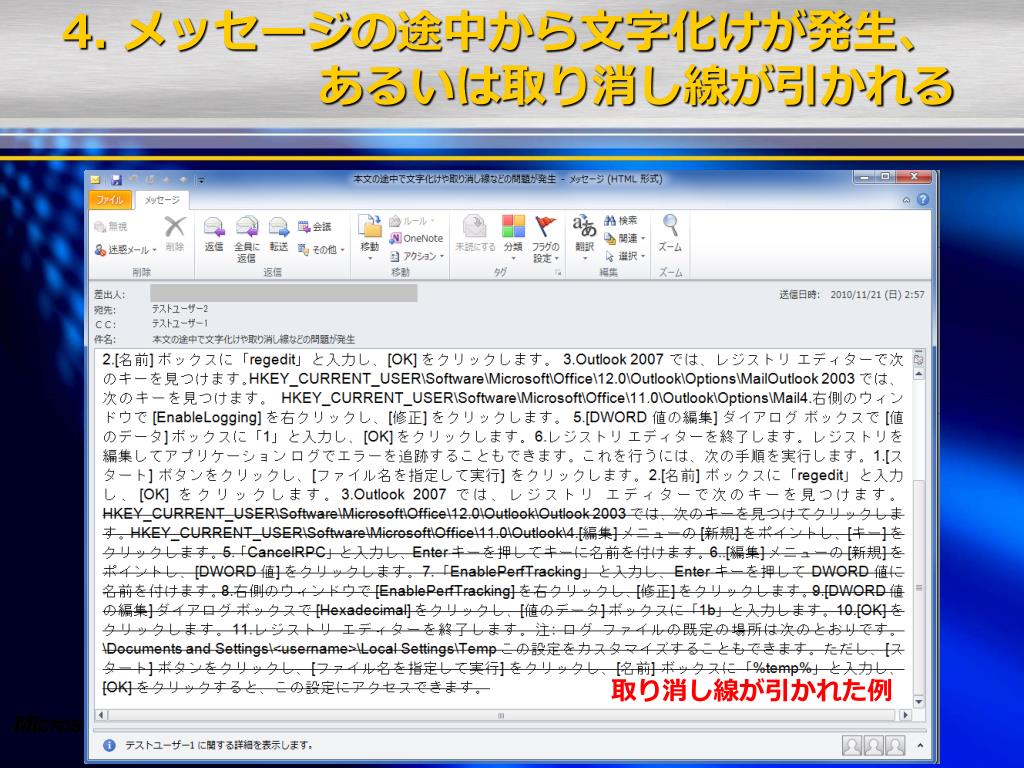Screen dimensions: 1024x768
Task: Click the ズーム (Zoom) magnifier icon
Action: [670, 234]
